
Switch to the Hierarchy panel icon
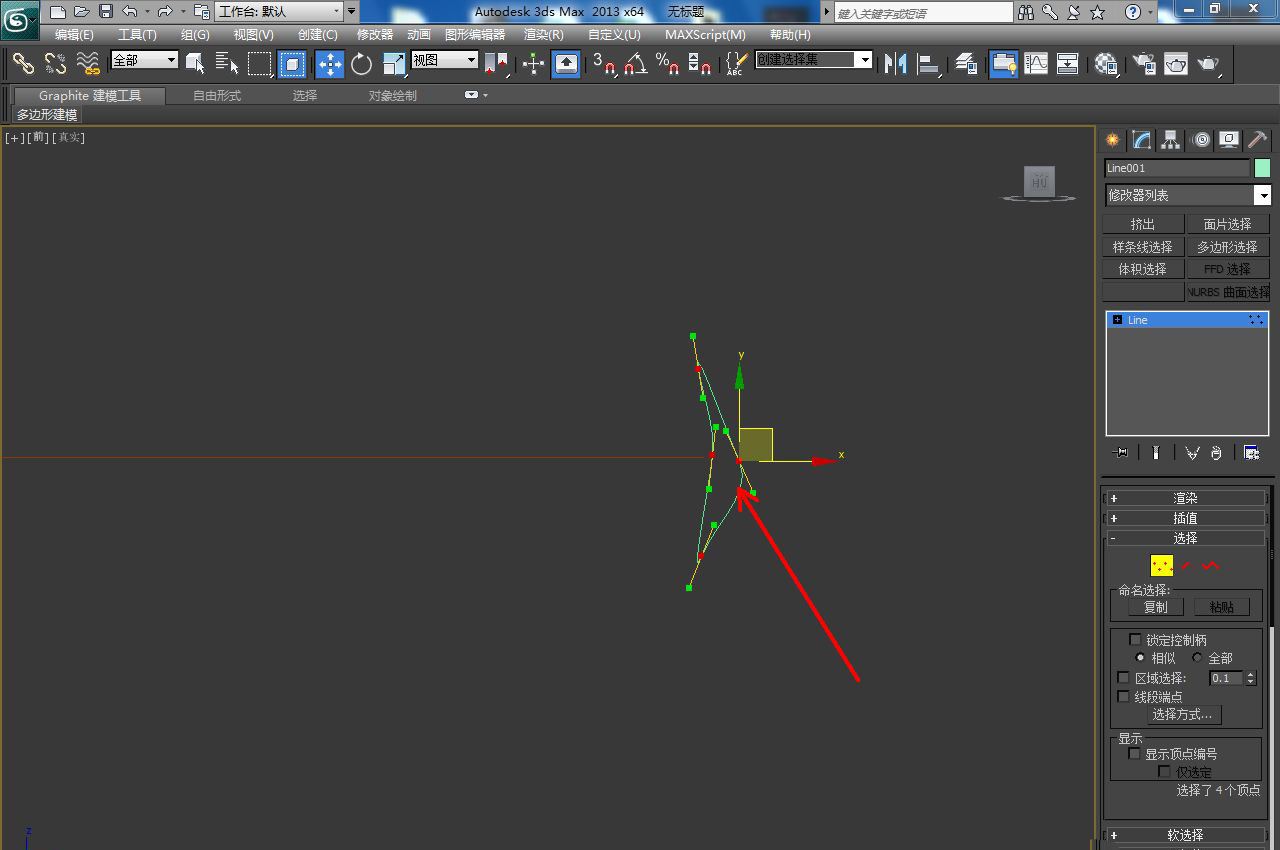(x=1170, y=140)
